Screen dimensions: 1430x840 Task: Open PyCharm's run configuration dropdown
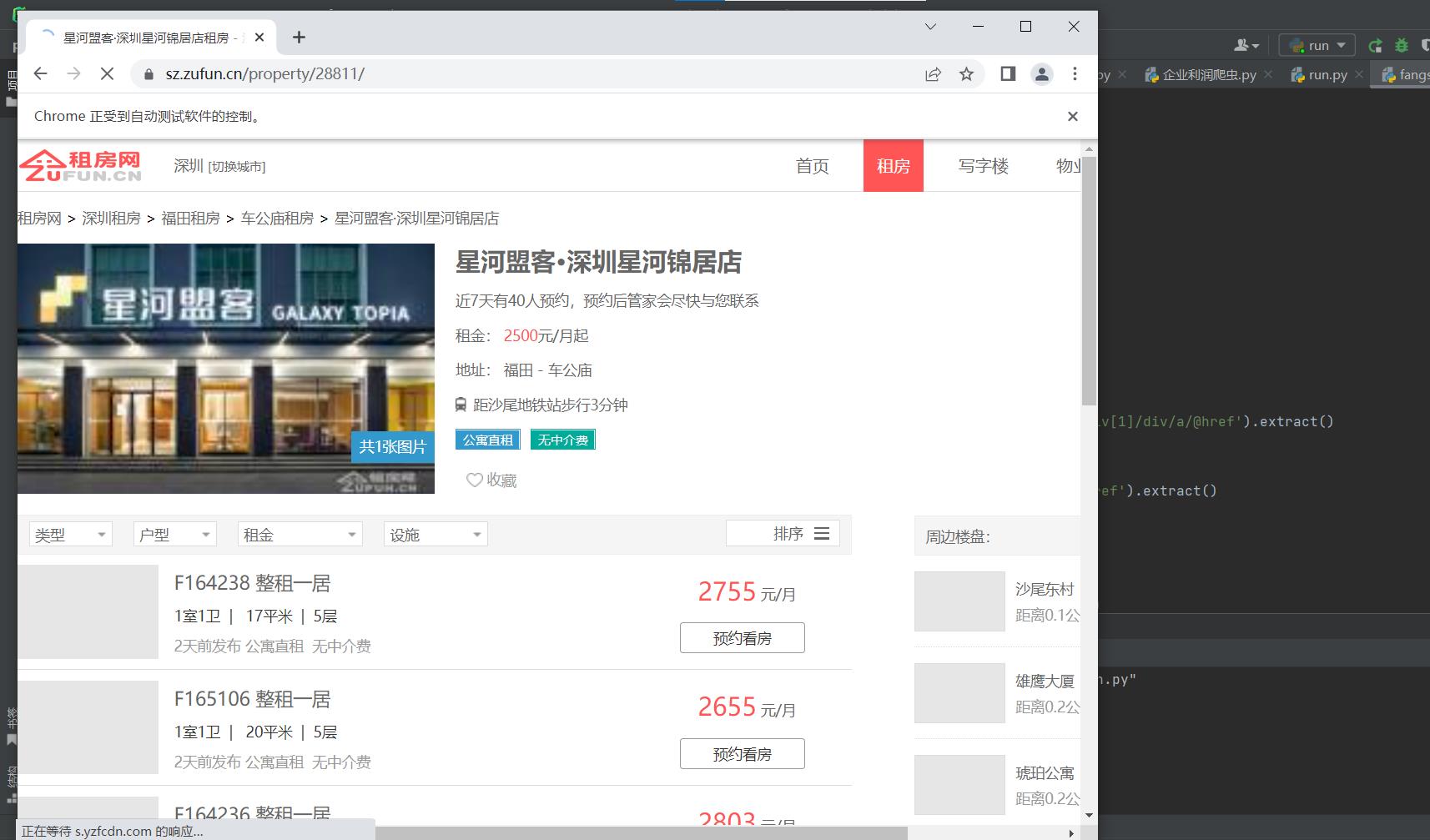point(1317,45)
